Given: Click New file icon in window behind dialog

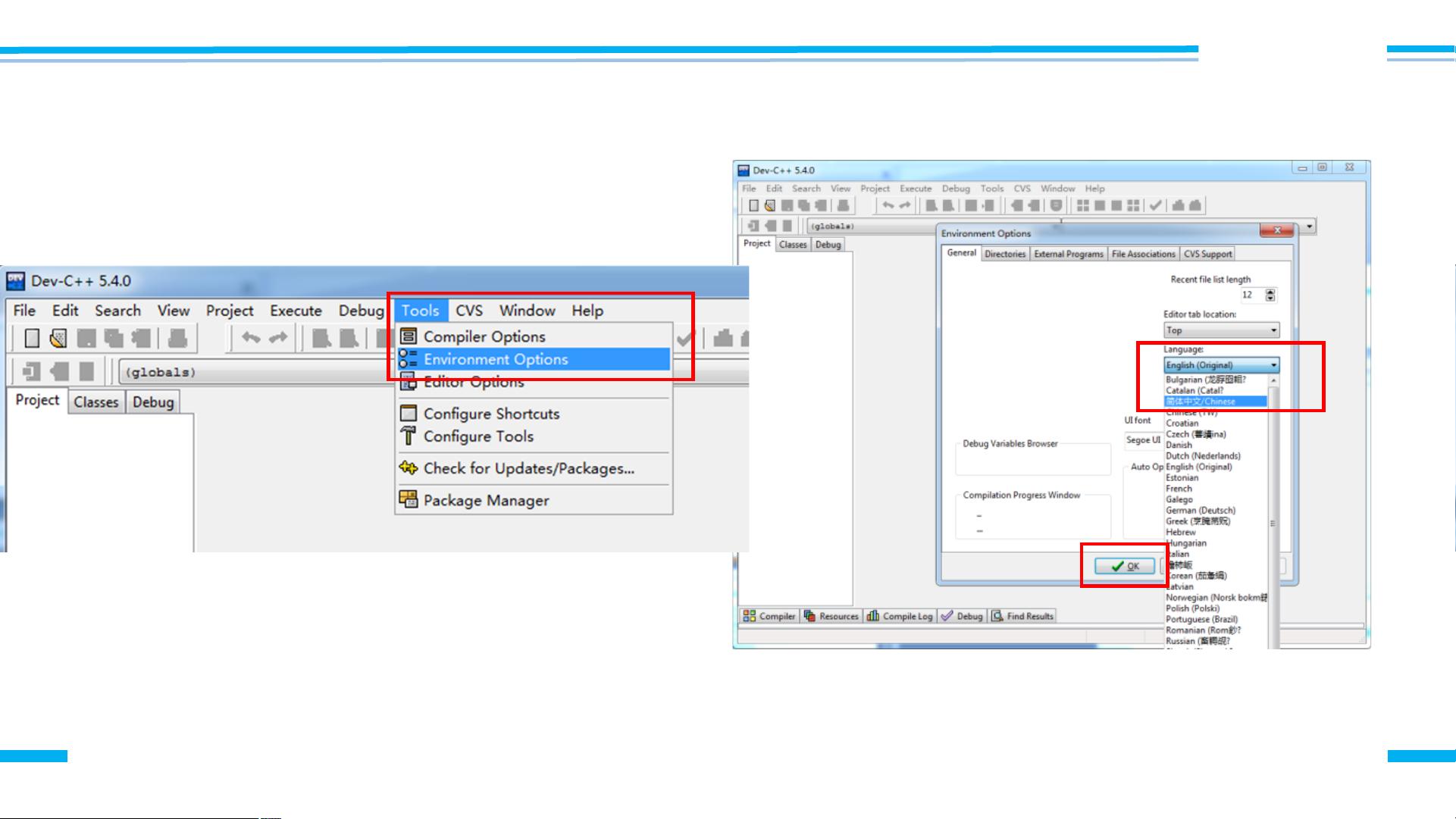Looking at the screenshot, I should click(x=753, y=205).
